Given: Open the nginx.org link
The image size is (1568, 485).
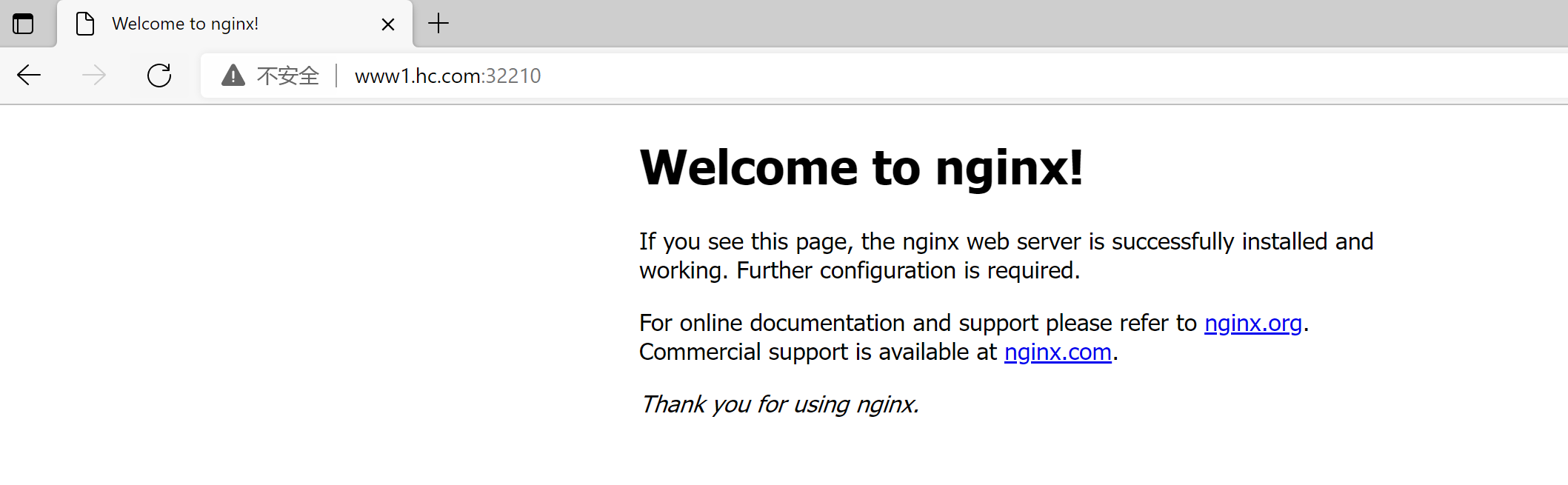Looking at the screenshot, I should click(1252, 324).
